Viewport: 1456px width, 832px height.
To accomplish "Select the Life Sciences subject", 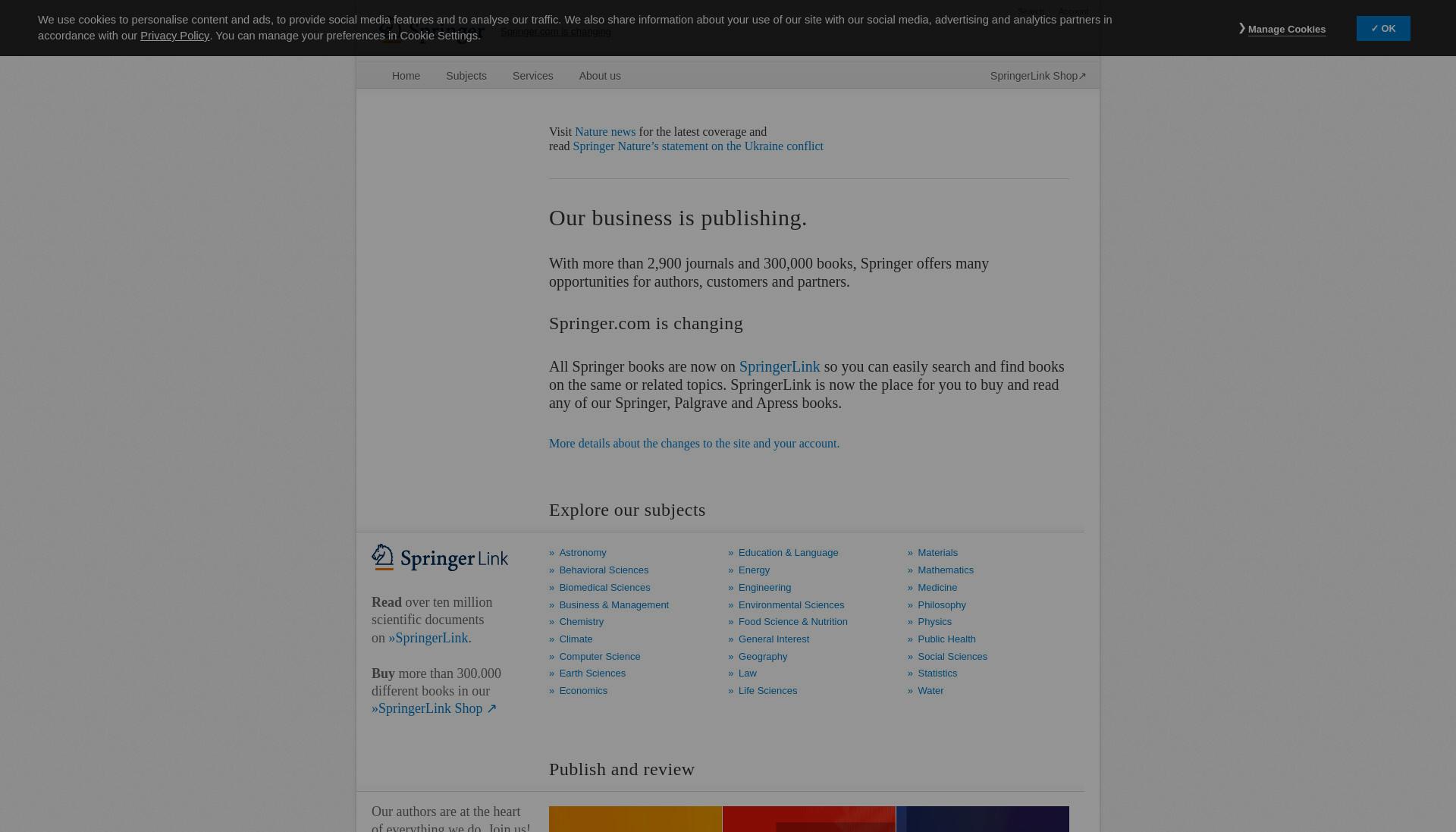I will tap(767, 691).
